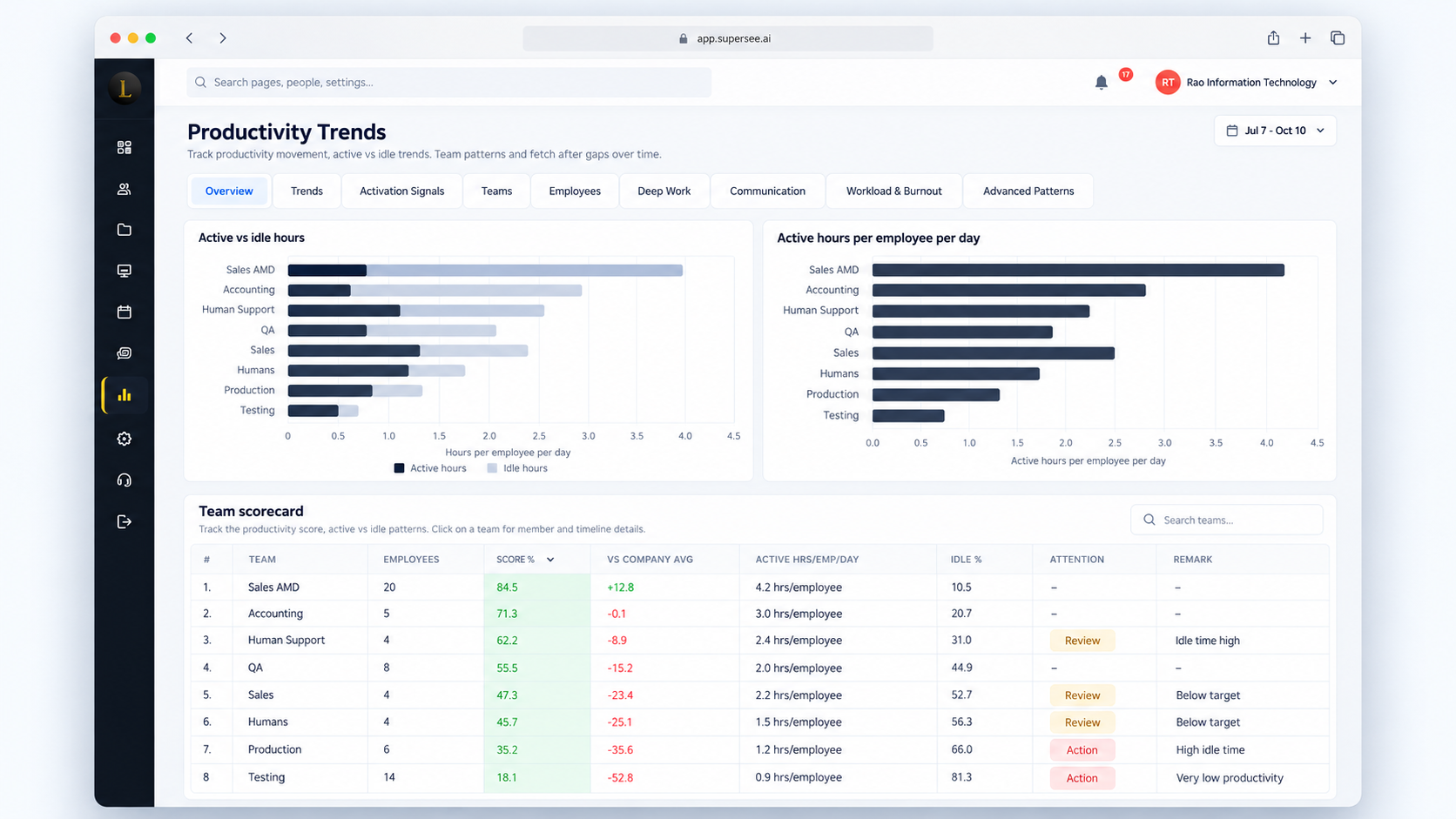This screenshot has height=819, width=1456.
Task: Toggle the Active hours legend swatch
Action: click(399, 468)
